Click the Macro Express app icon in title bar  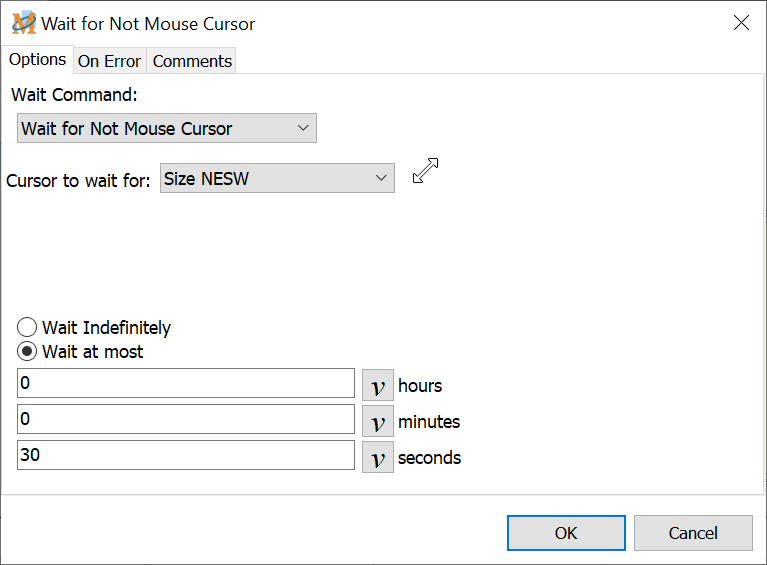point(23,23)
